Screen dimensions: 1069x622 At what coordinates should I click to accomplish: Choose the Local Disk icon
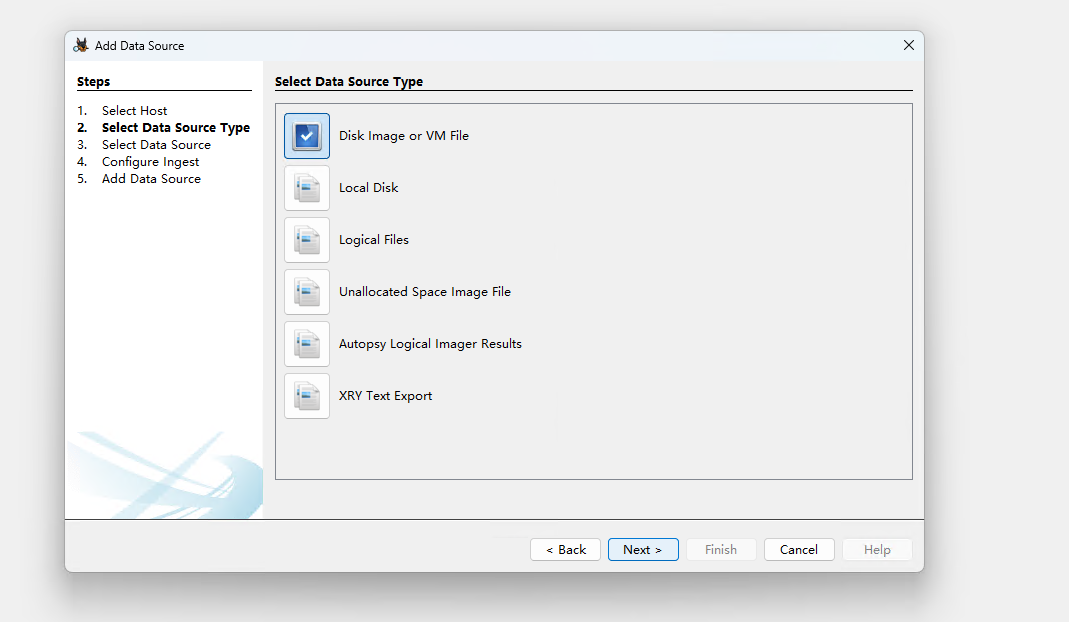tap(307, 188)
